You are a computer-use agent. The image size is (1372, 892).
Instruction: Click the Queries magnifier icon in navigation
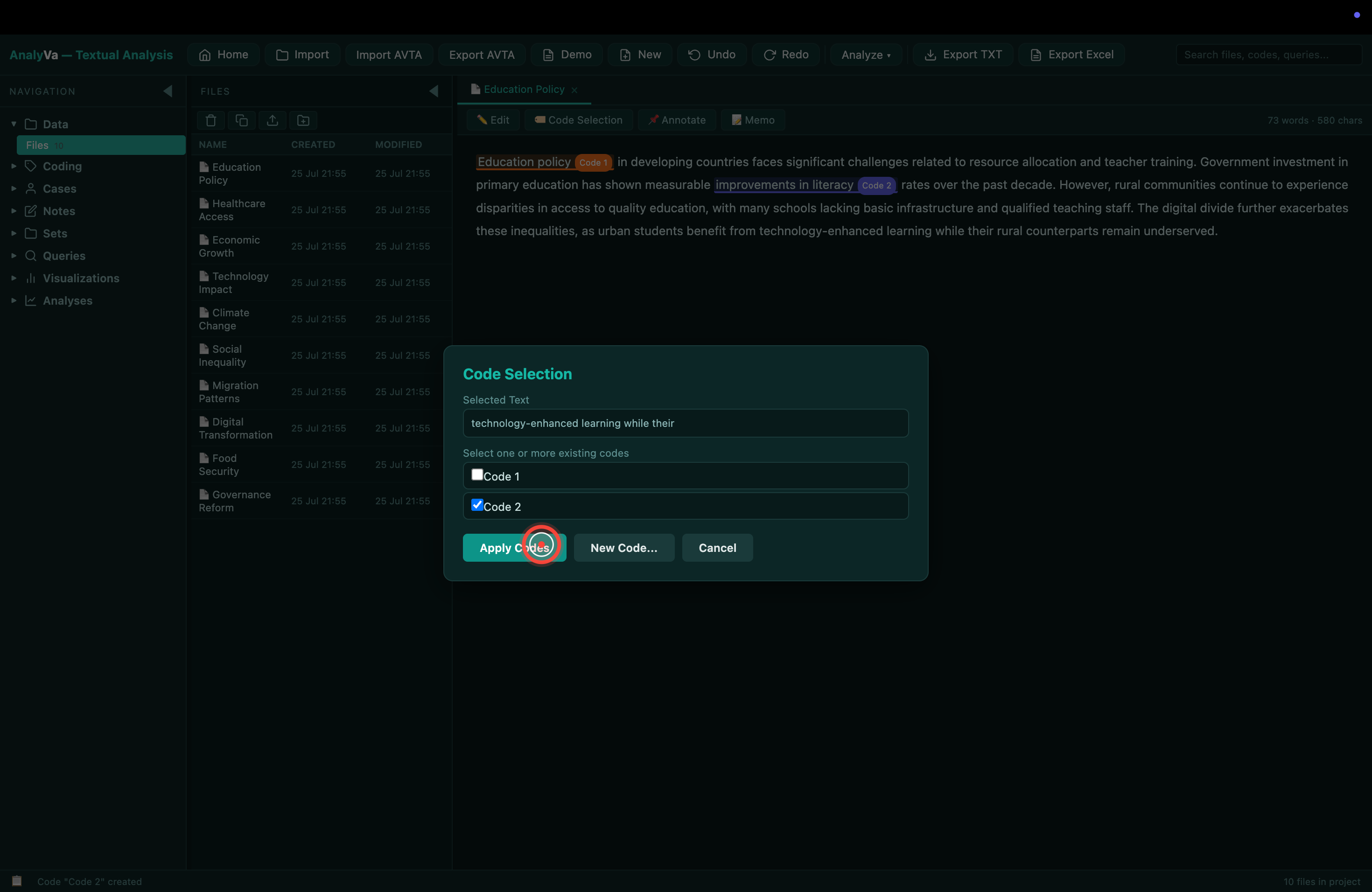31,256
